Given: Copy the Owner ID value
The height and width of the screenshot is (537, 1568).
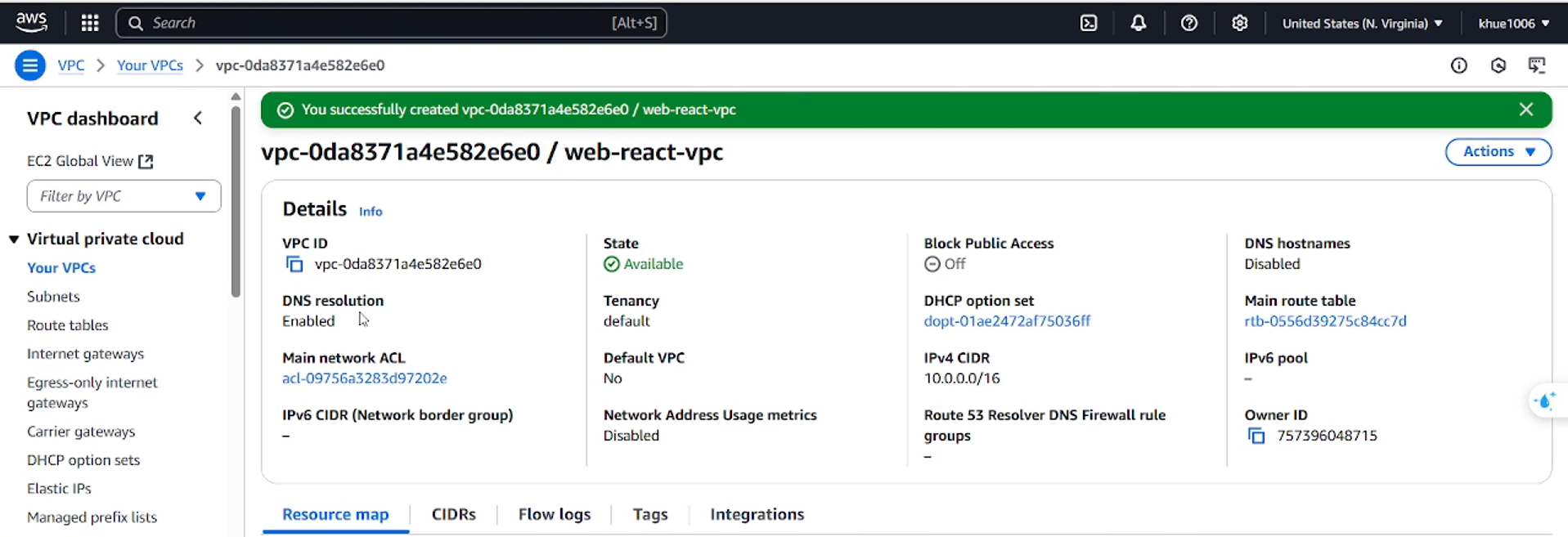Looking at the screenshot, I should (x=1256, y=436).
